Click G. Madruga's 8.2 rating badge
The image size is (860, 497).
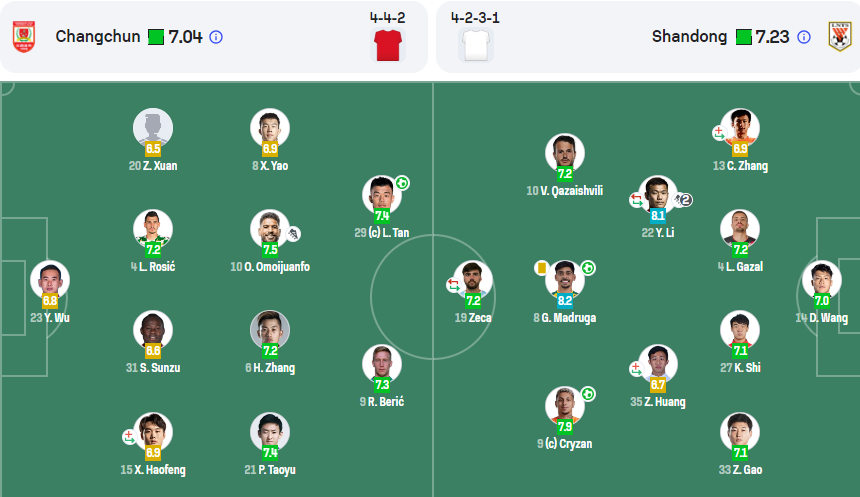coord(565,299)
